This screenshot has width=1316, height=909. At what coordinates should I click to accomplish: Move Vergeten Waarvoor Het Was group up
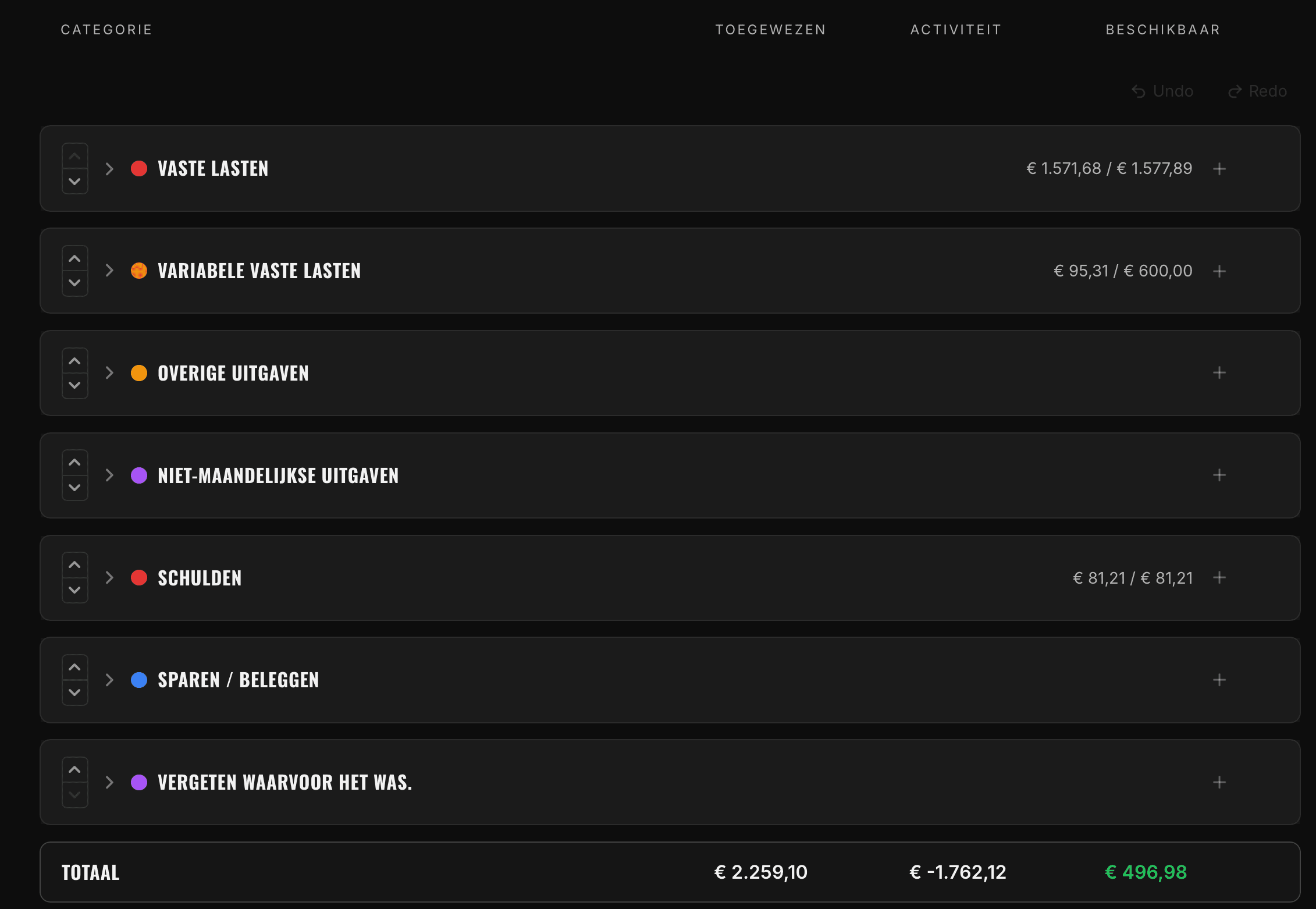[x=74, y=770]
